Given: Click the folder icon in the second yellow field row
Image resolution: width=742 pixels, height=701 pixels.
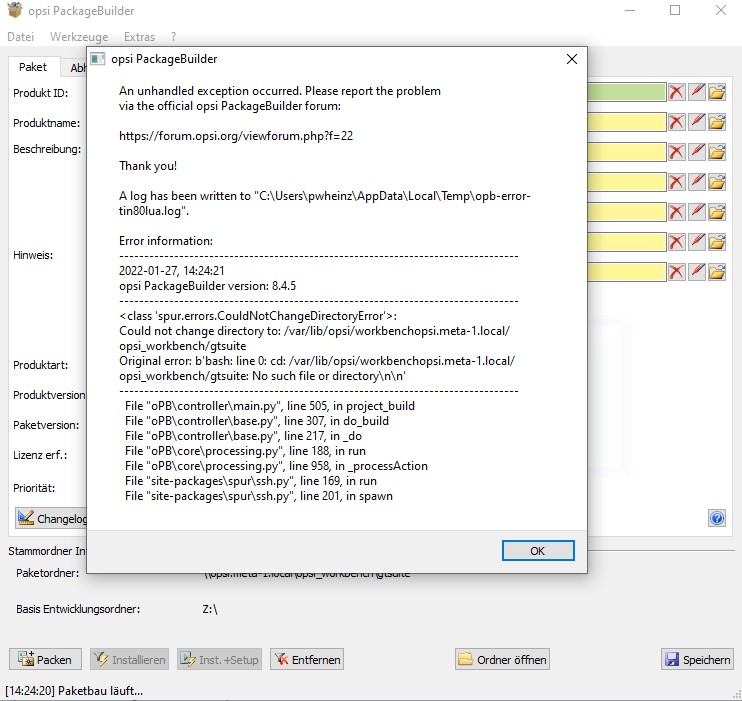Looking at the screenshot, I should click(717, 152).
